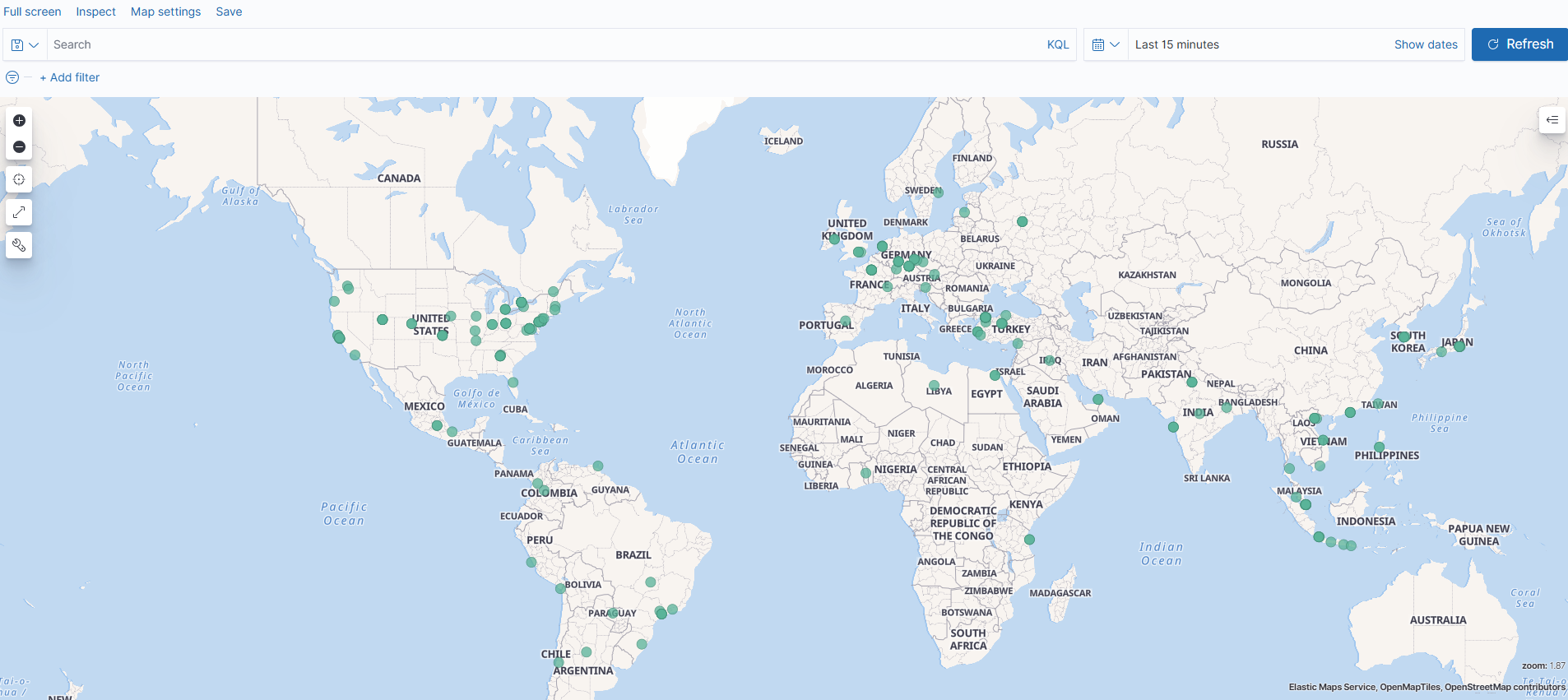
Task: Click Save in the top menu
Action: click(x=229, y=12)
